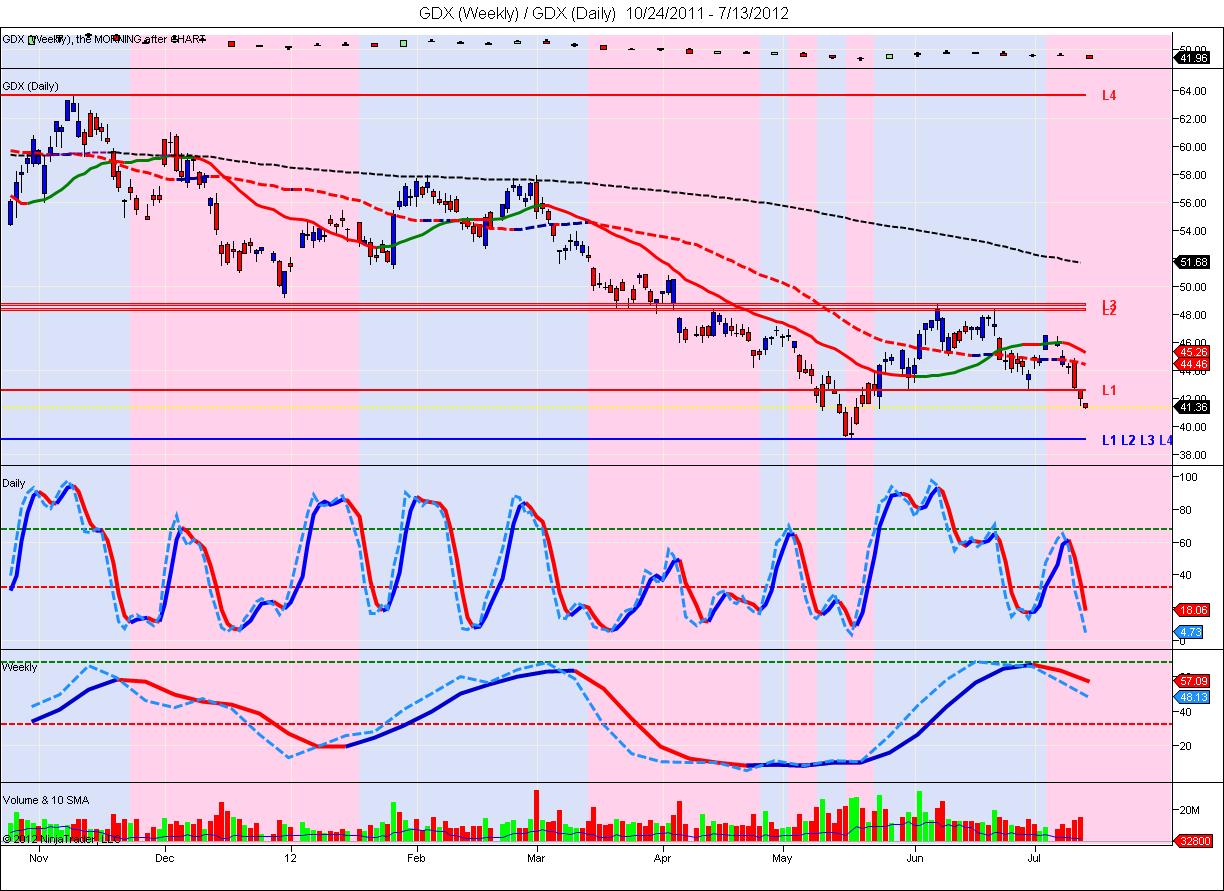Image resolution: width=1224 pixels, height=891 pixels.
Task: Select the '12' year date axis label
Action: point(290,858)
